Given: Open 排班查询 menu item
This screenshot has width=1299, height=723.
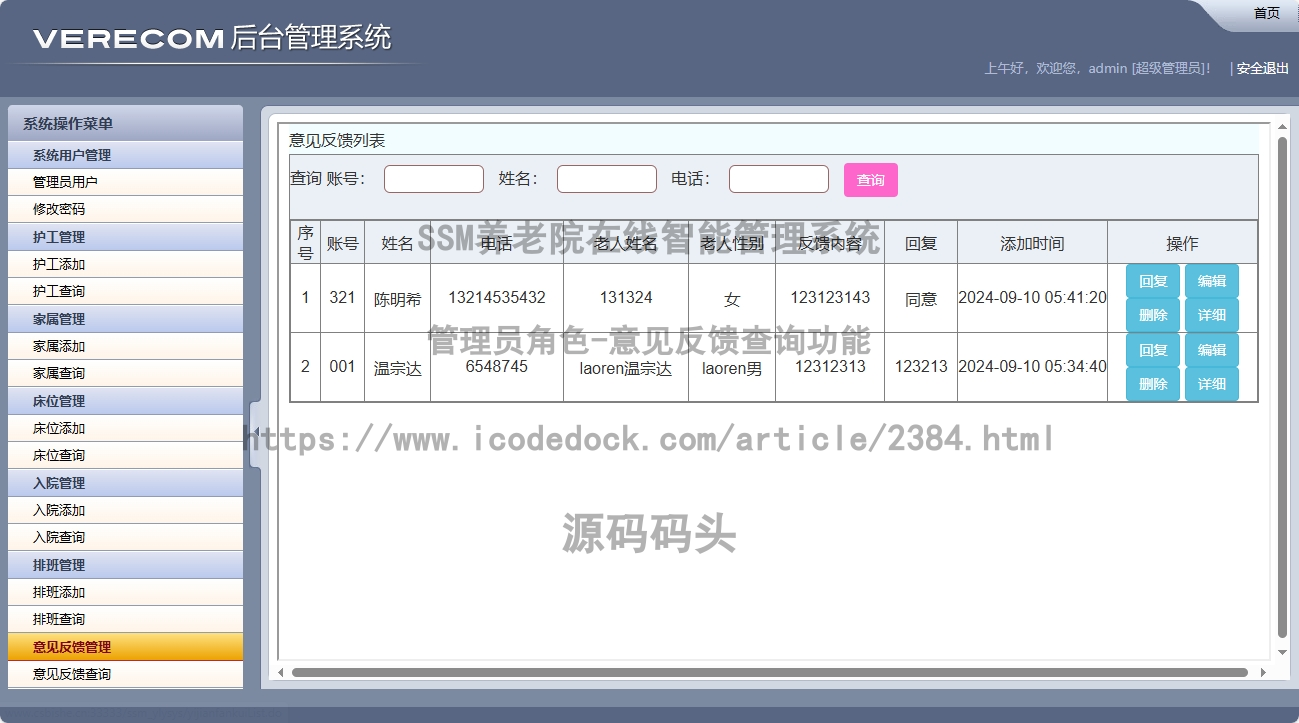Looking at the screenshot, I should coord(125,619).
